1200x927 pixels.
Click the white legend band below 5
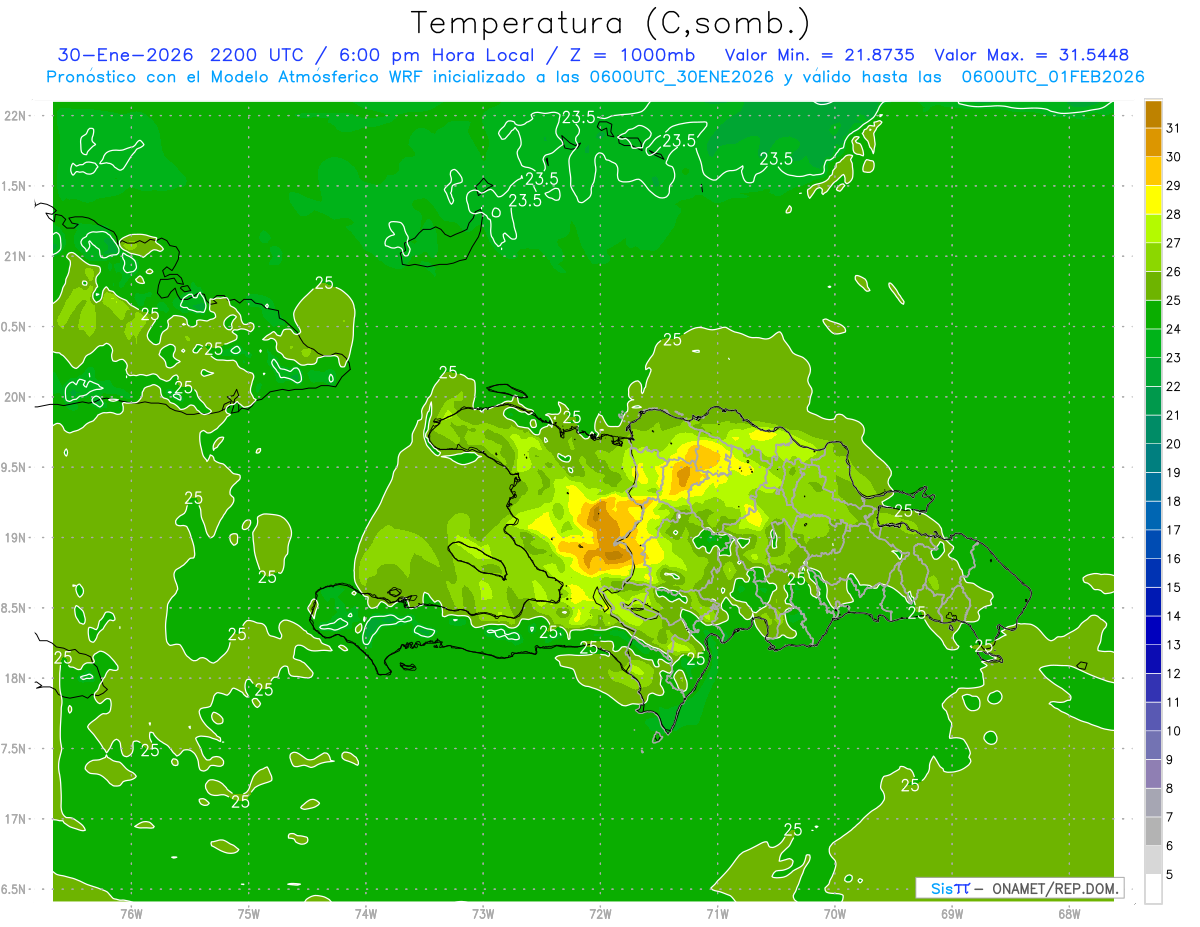(x=1154, y=889)
